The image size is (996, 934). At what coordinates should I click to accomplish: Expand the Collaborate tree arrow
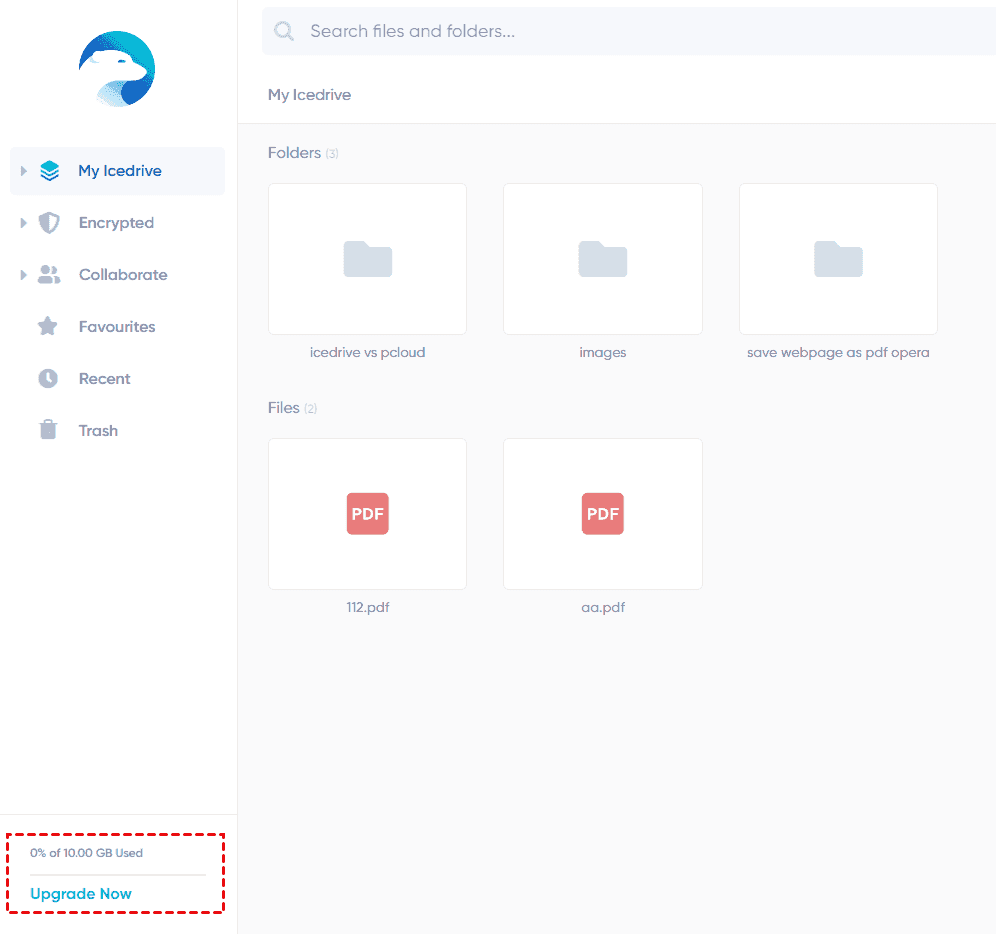(24, 275)
